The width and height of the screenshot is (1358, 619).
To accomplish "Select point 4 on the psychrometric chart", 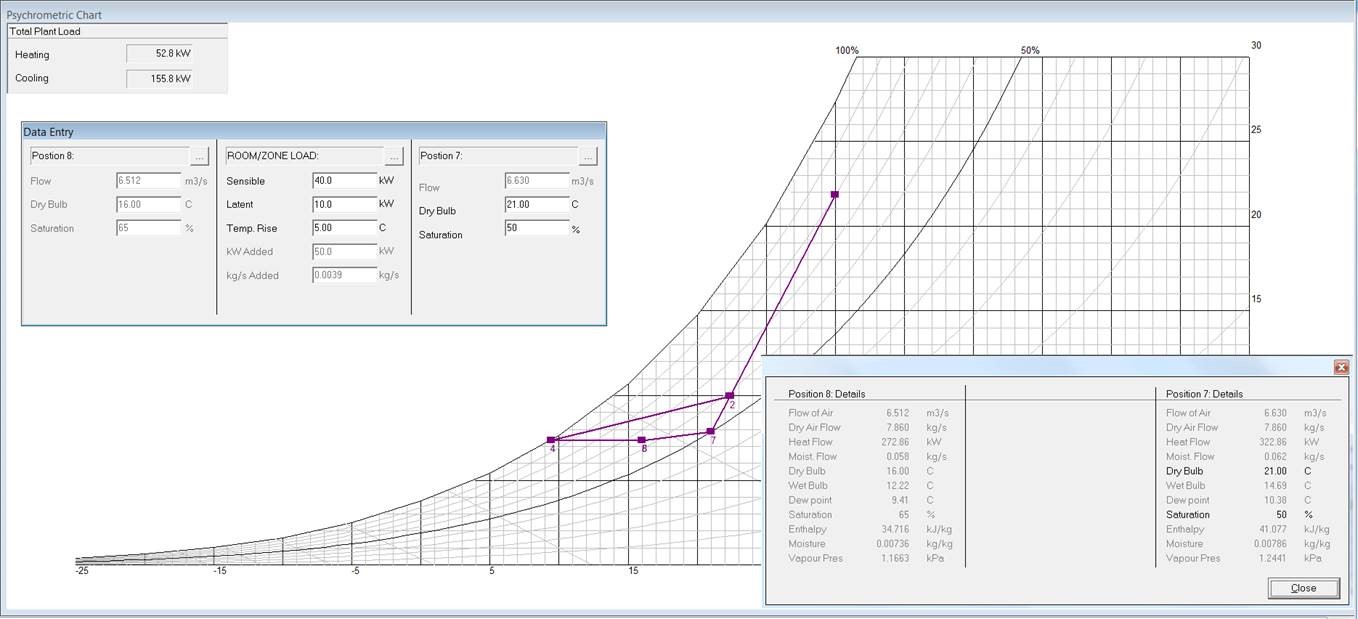I will [x=551, y=440].
